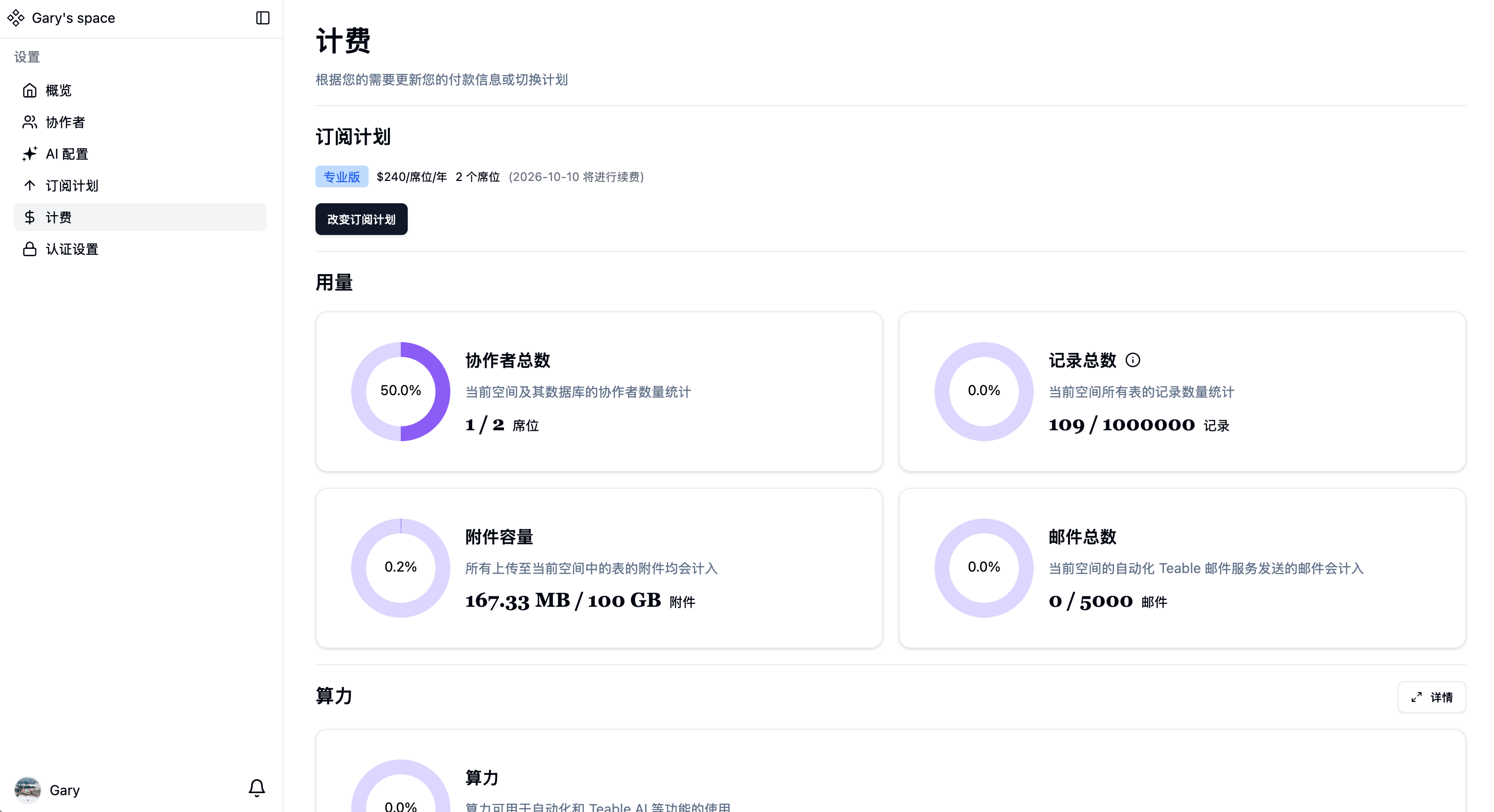Click the 专业版 plan badge

tap(342, 177)
